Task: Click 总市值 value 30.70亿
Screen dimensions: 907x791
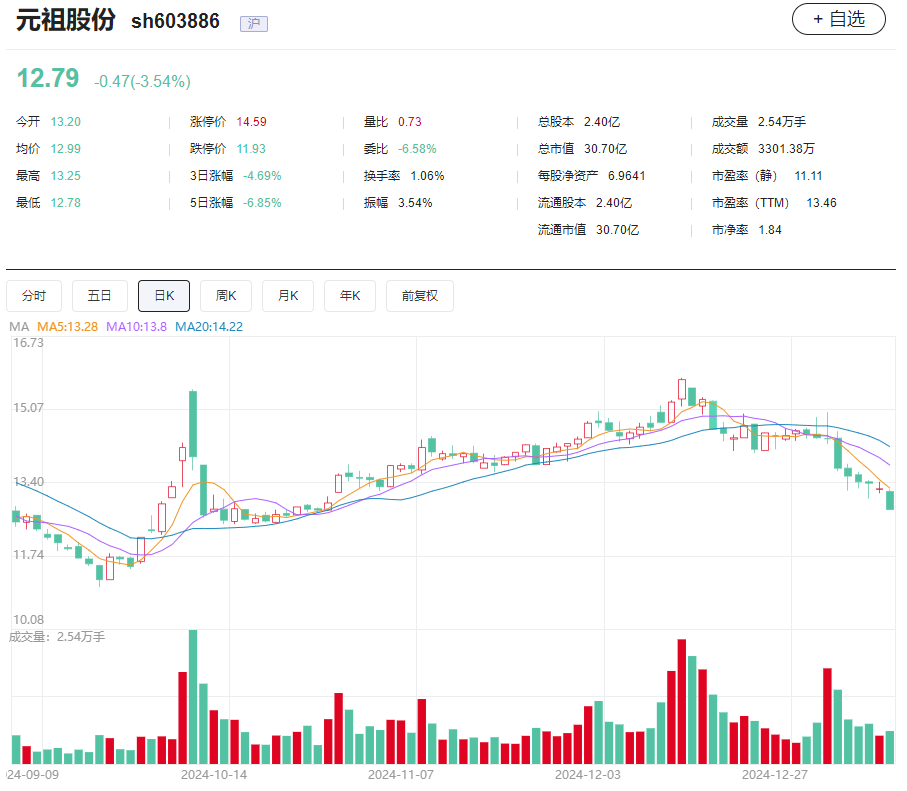Action: coord(605,149)
